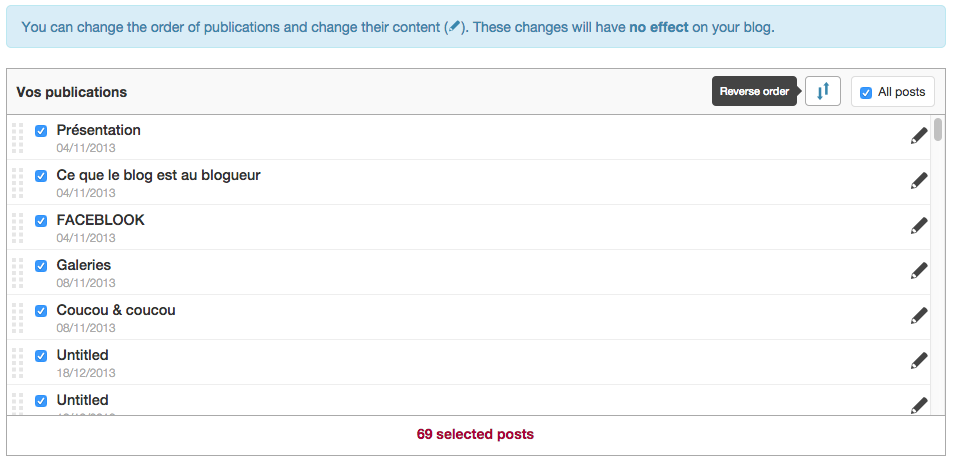Grab the drag handle beside Présentation

[17, 137]
